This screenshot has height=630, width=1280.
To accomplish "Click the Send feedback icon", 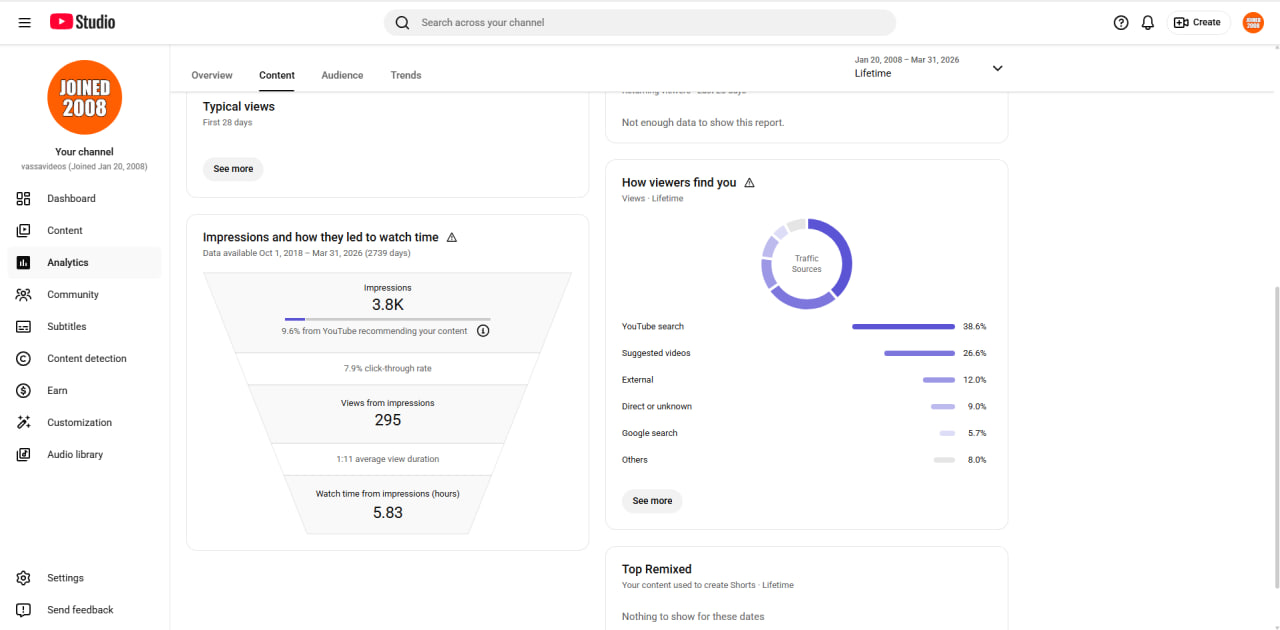I will pos(24,610).
